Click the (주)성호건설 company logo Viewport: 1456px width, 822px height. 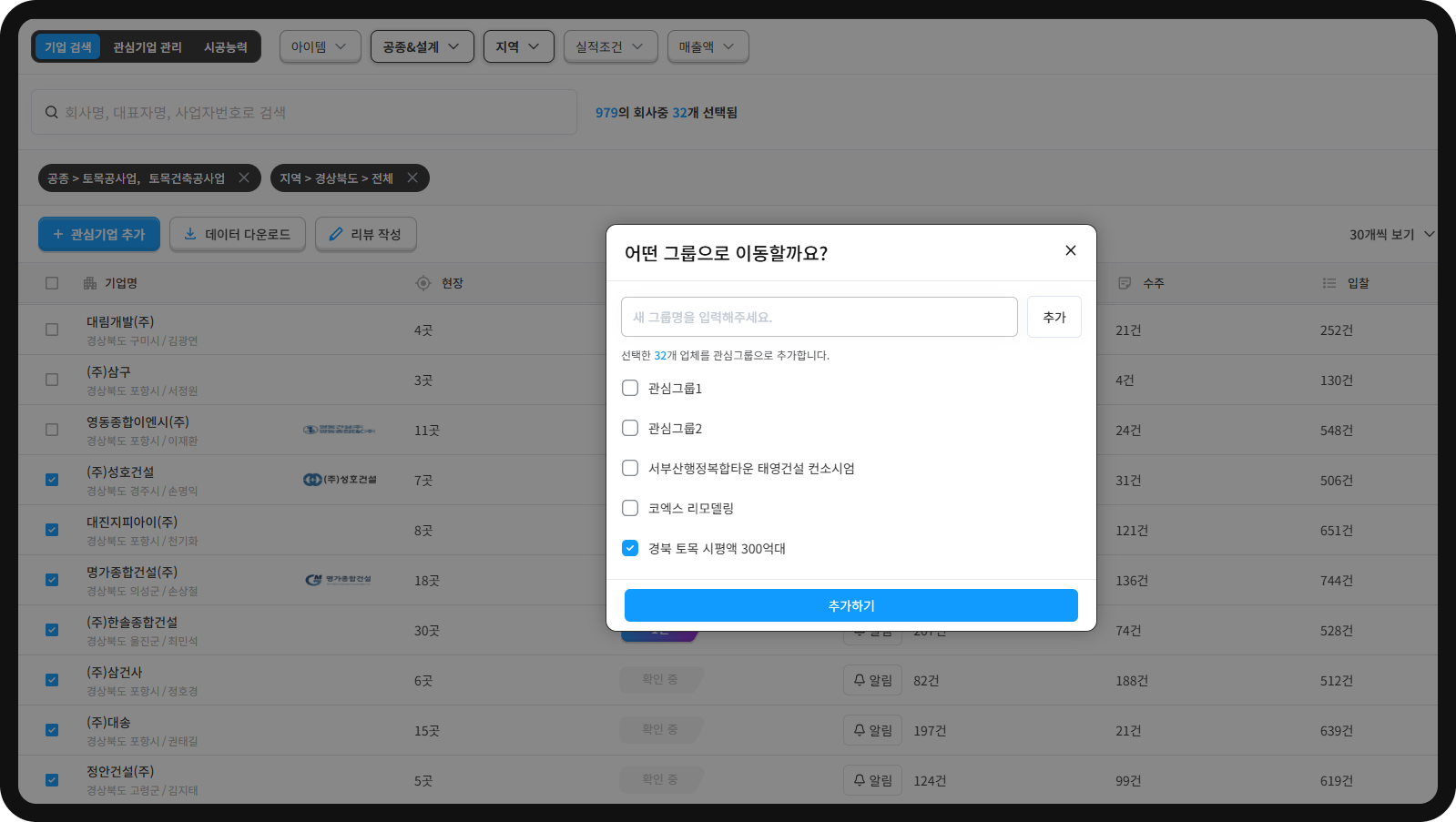pyautogui.click(x=340, y=480)
